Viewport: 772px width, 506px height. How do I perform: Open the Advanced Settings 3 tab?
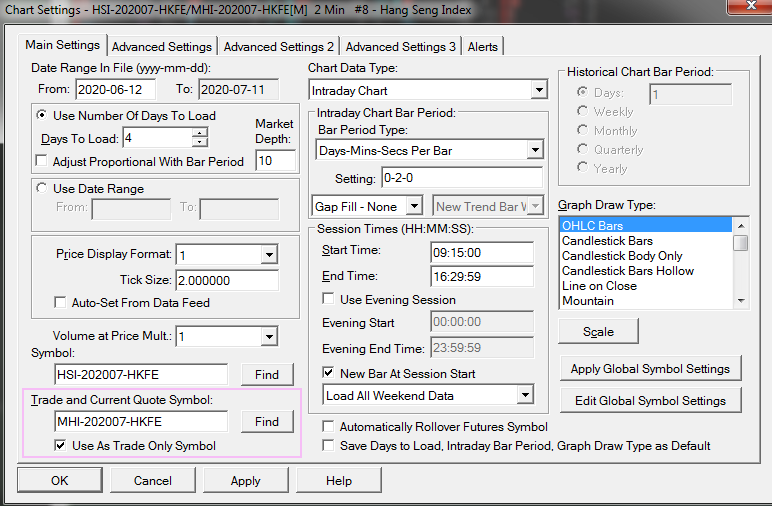click(400, 47)
